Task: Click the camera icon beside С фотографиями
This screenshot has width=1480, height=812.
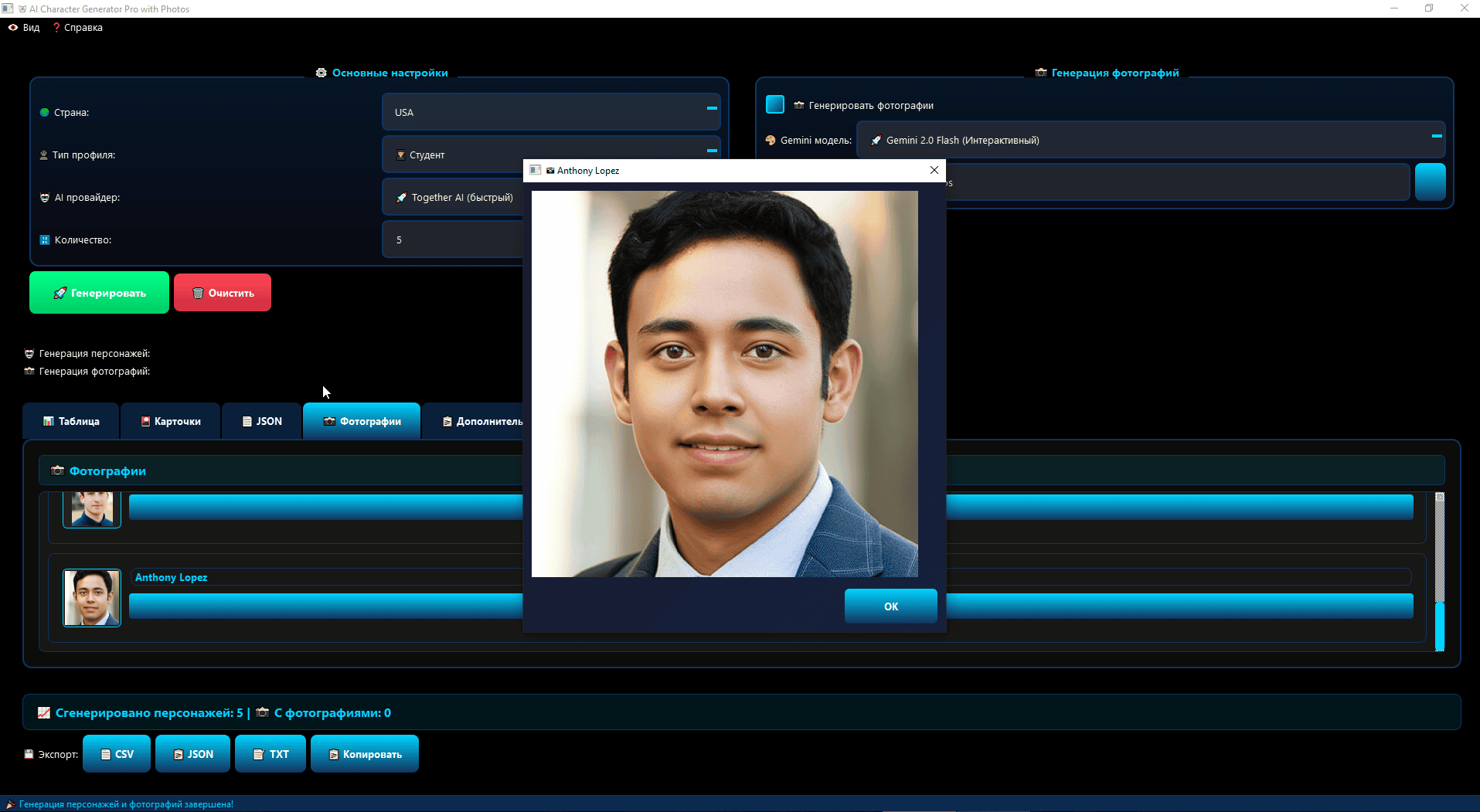Action: pyautogui.click(x=263, y=712)
